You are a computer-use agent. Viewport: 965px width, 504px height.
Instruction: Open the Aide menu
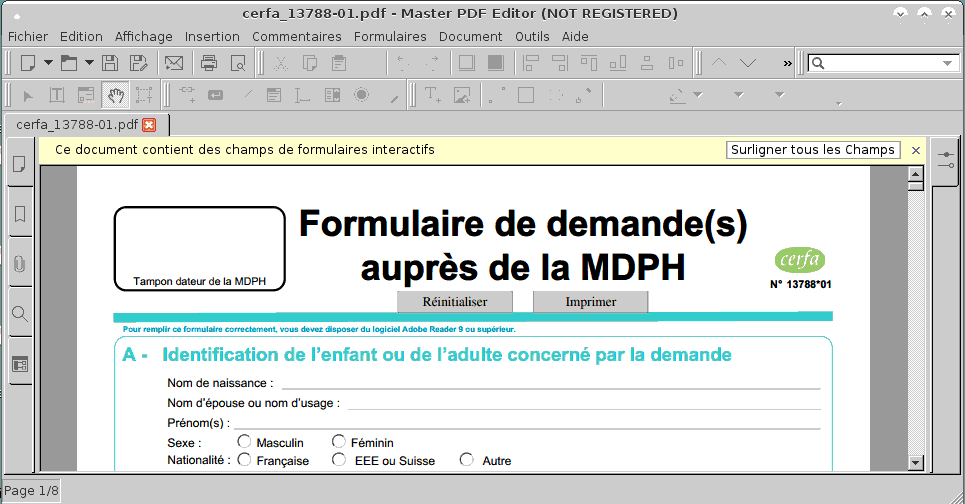click(x=575, y=36)
